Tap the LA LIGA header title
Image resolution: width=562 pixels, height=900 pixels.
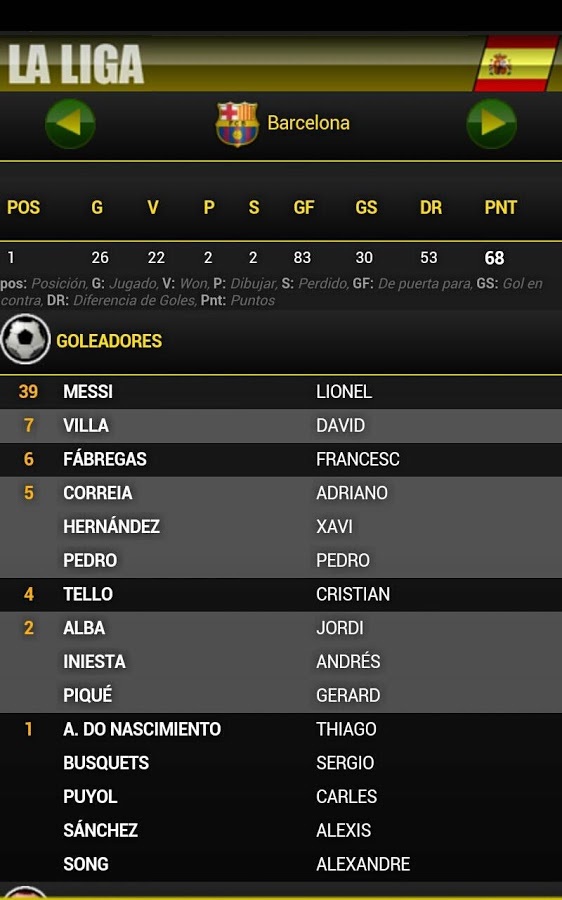(76, 64)
